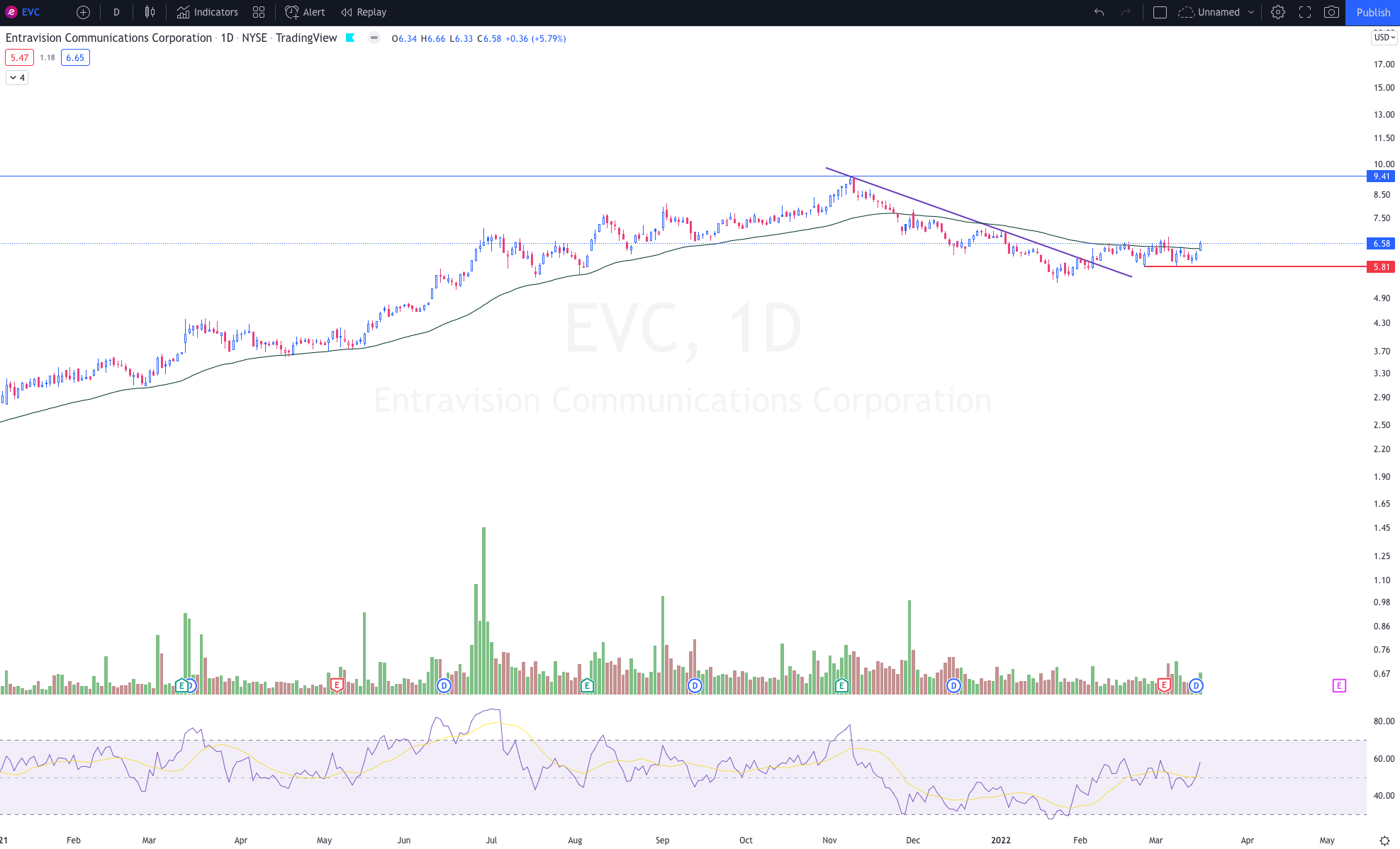Click the cyan flag next to symbol title
The image size is (1400, 849).
click(x=350, y=38)
